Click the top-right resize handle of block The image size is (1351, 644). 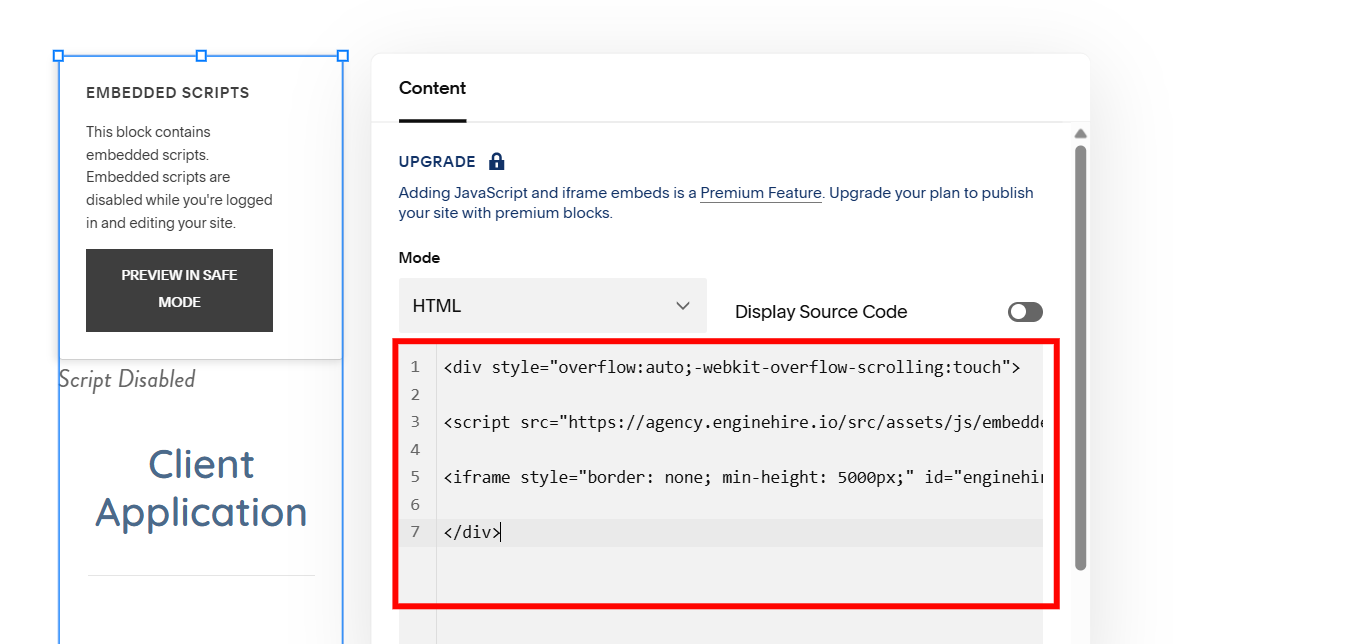343,56
